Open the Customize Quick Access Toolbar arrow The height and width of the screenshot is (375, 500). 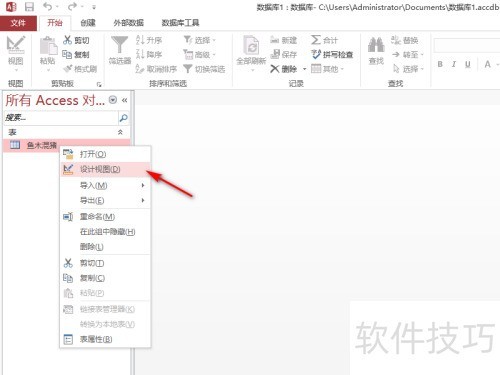point(94,7)
